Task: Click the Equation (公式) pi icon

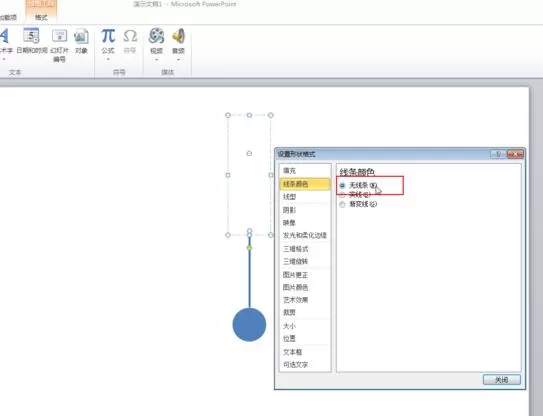Action: [x=108, y=36]
